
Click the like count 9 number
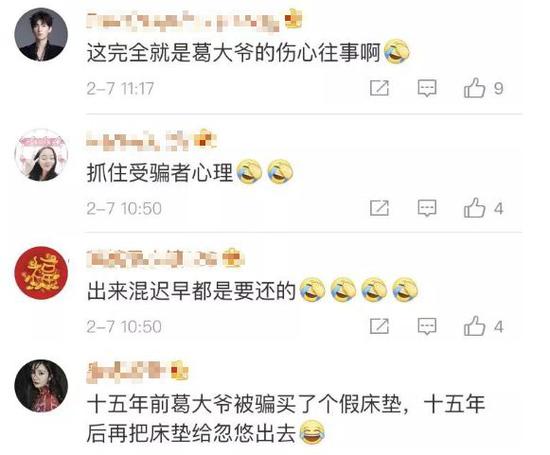click(498, 88)
